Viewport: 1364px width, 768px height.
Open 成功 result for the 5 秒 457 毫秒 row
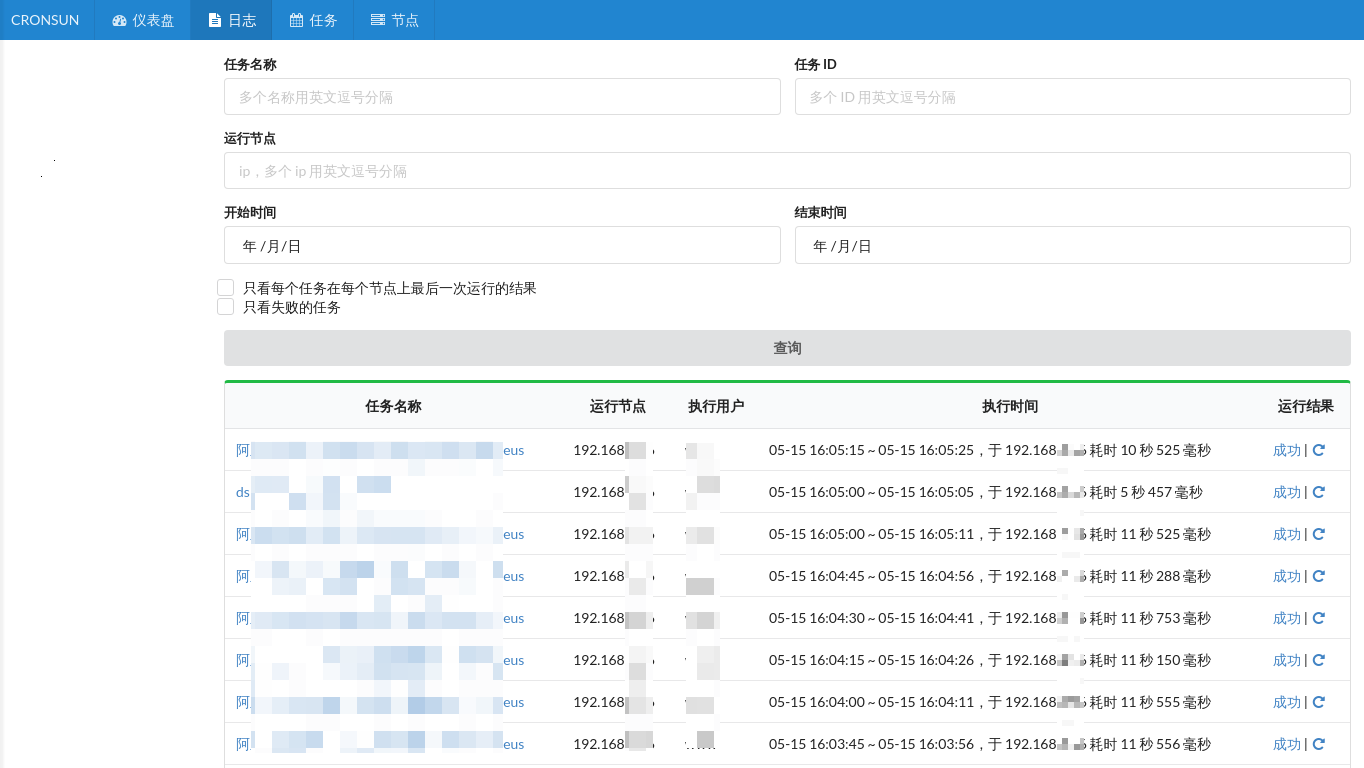point(1287,492)
